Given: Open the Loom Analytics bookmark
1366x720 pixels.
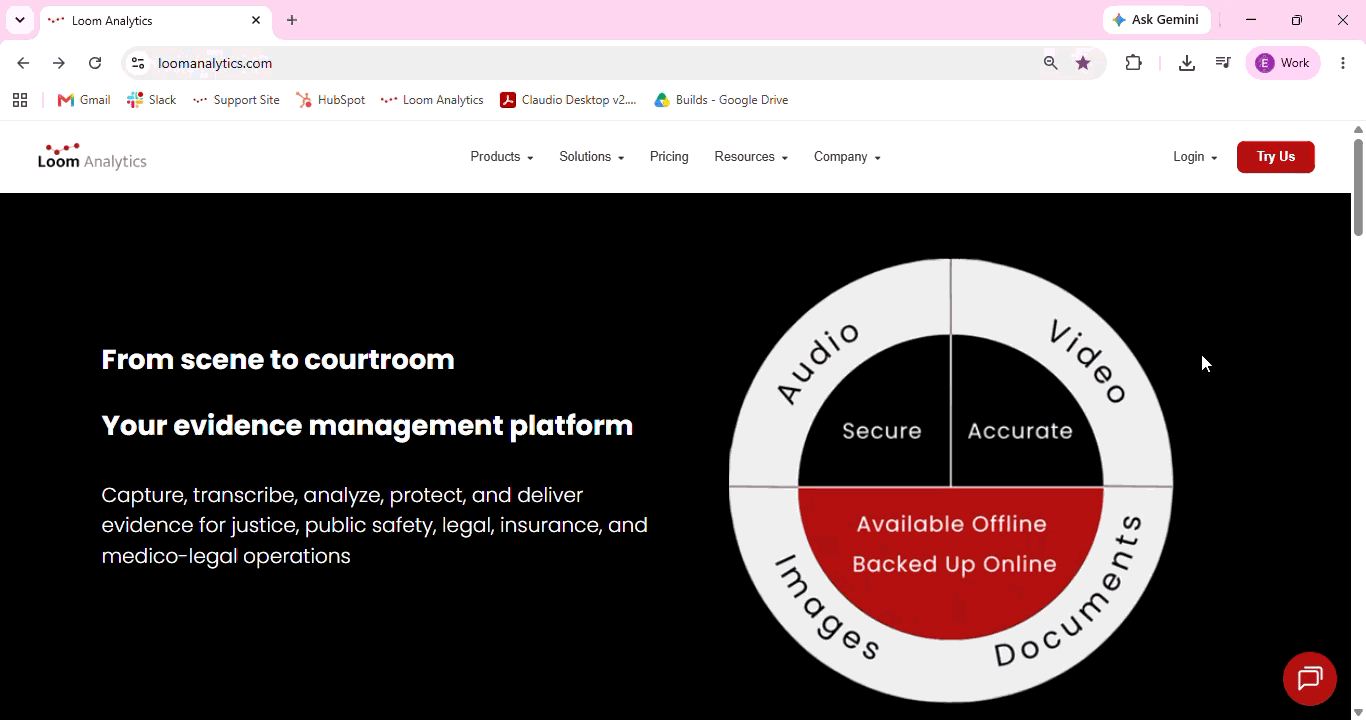Looking at the screenshot, I should click(x=432, y=100).
